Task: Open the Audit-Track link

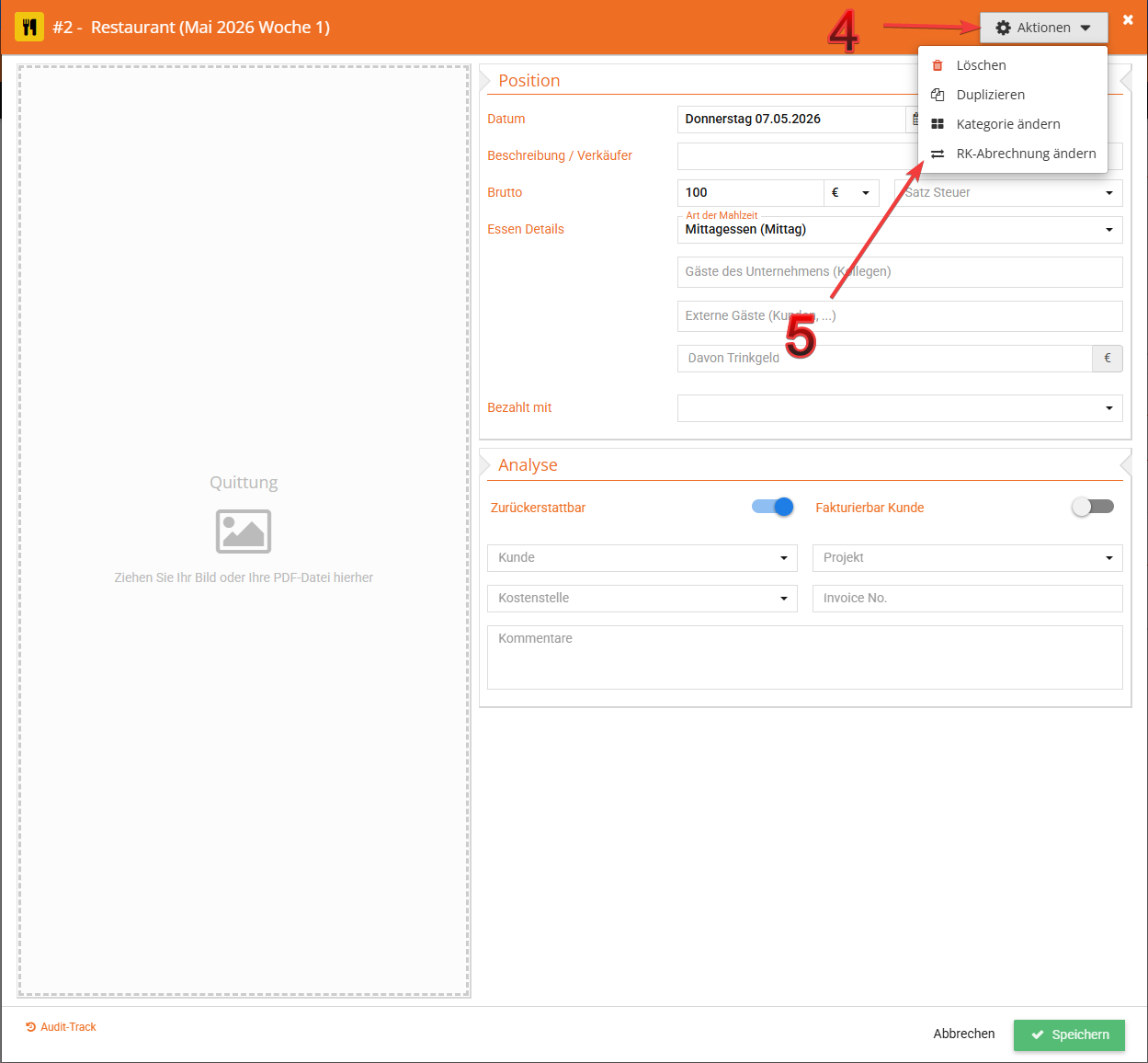Action: pos(61,1027)
